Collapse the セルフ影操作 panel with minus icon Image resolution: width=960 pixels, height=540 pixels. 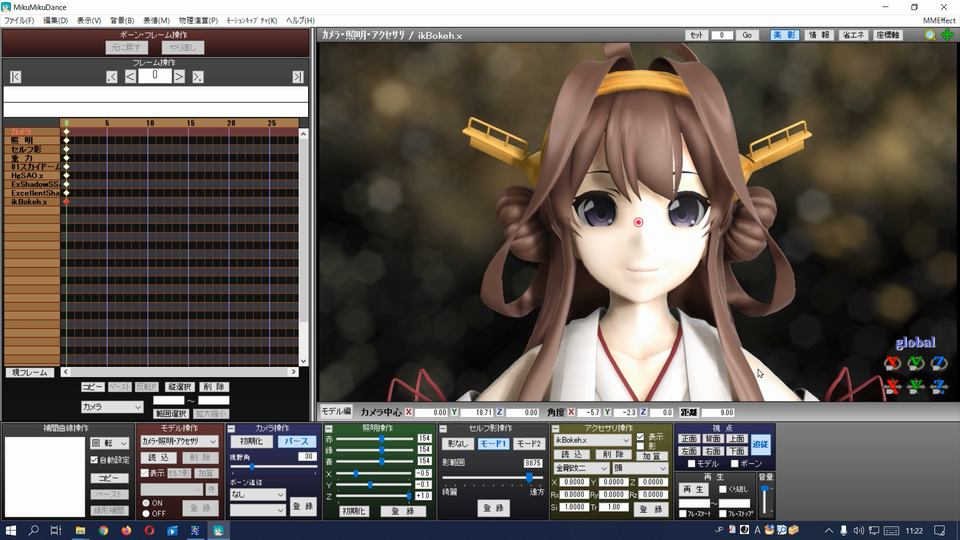443,429
